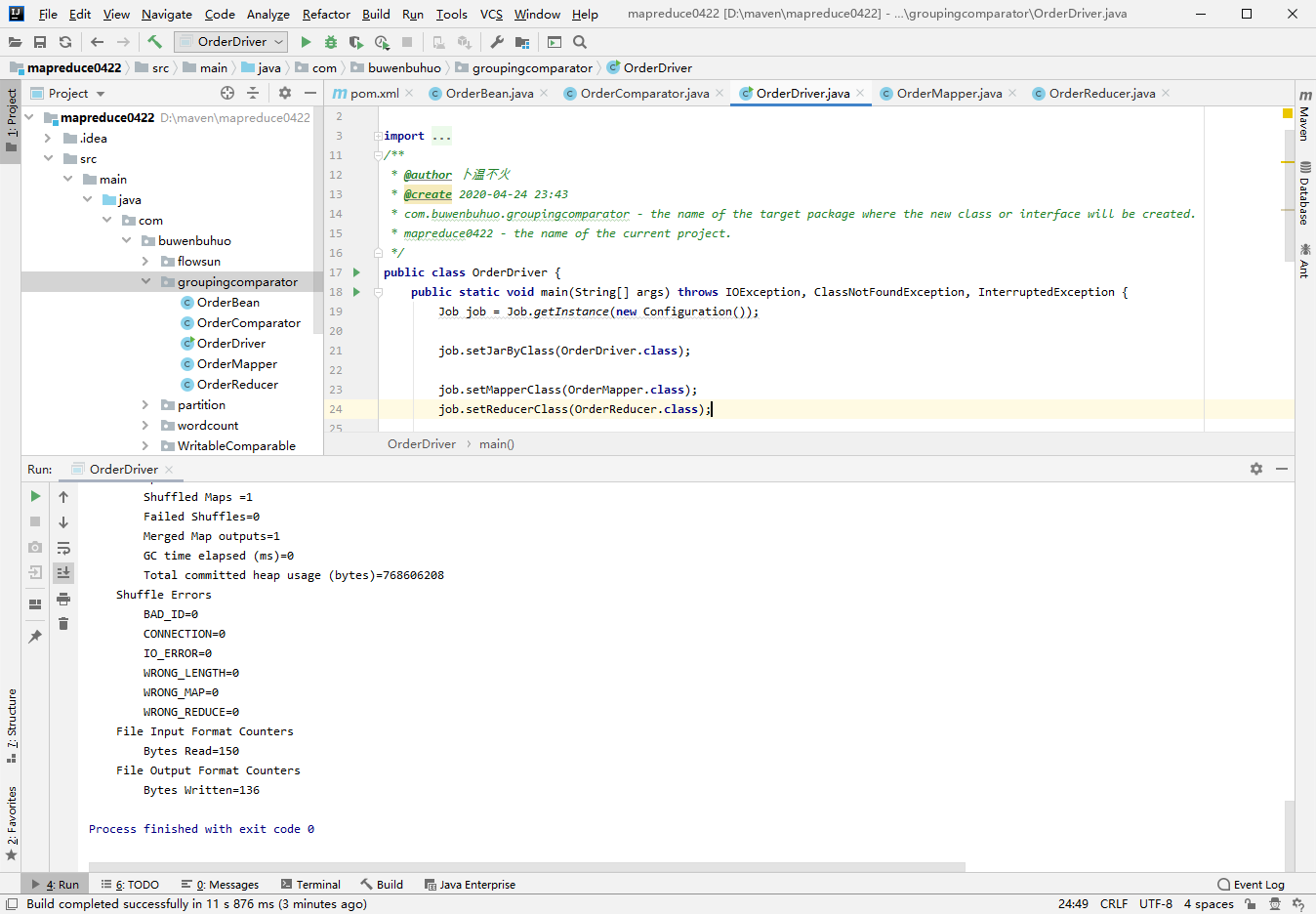Click the buwenbuhuo breadcrumb in navigation bar
Viewport: 1316px width, 914px height.
click(x=395, y=67)
